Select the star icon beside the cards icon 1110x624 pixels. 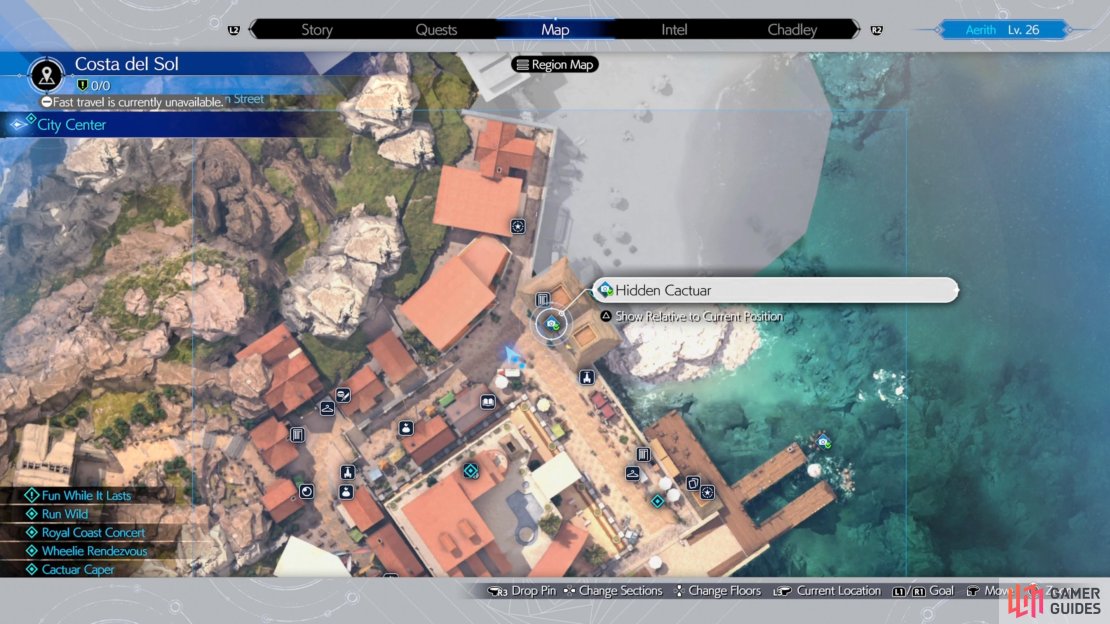pos(707,492)
